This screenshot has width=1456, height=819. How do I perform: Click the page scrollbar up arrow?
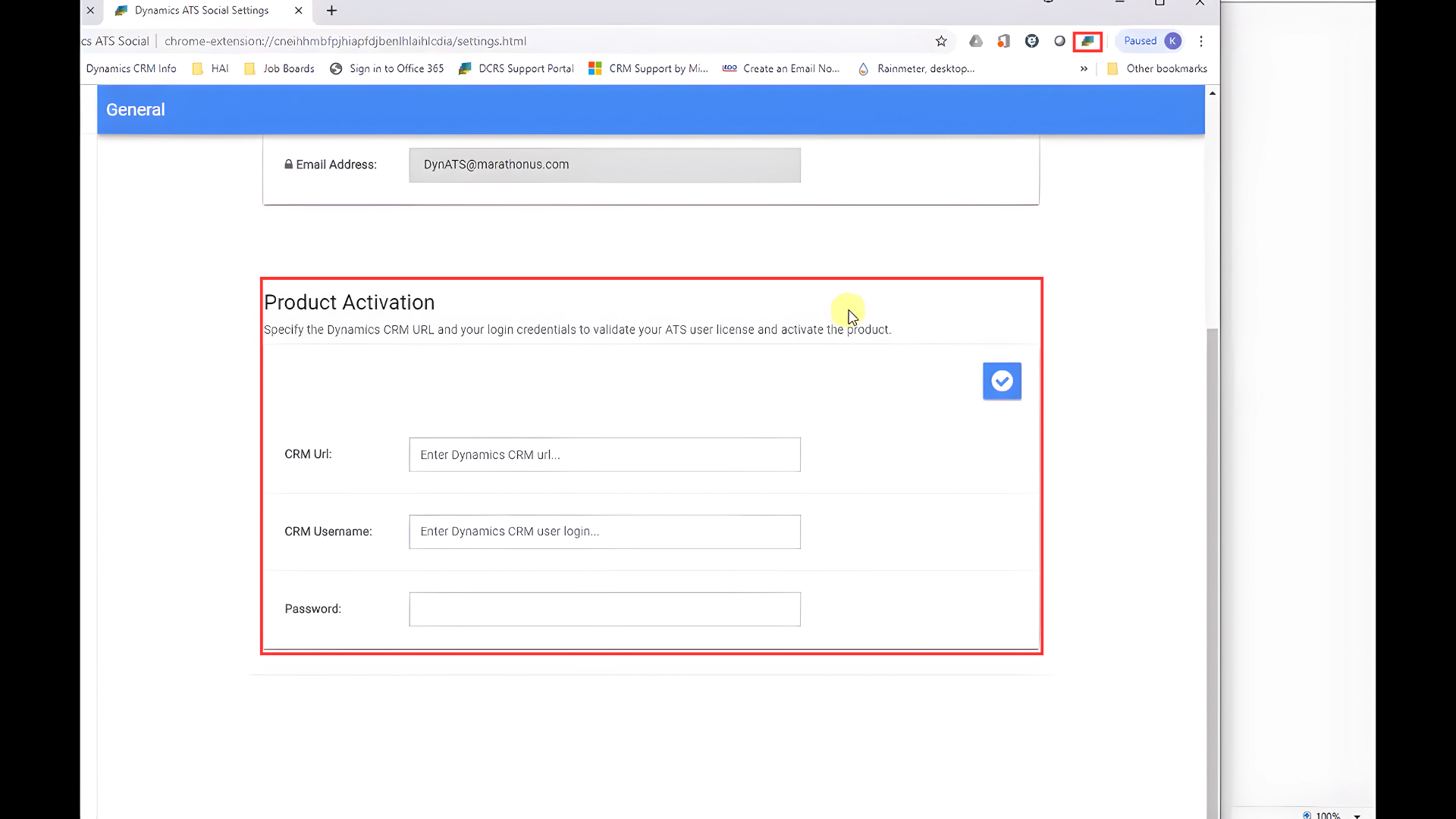tap(1213, 93)
